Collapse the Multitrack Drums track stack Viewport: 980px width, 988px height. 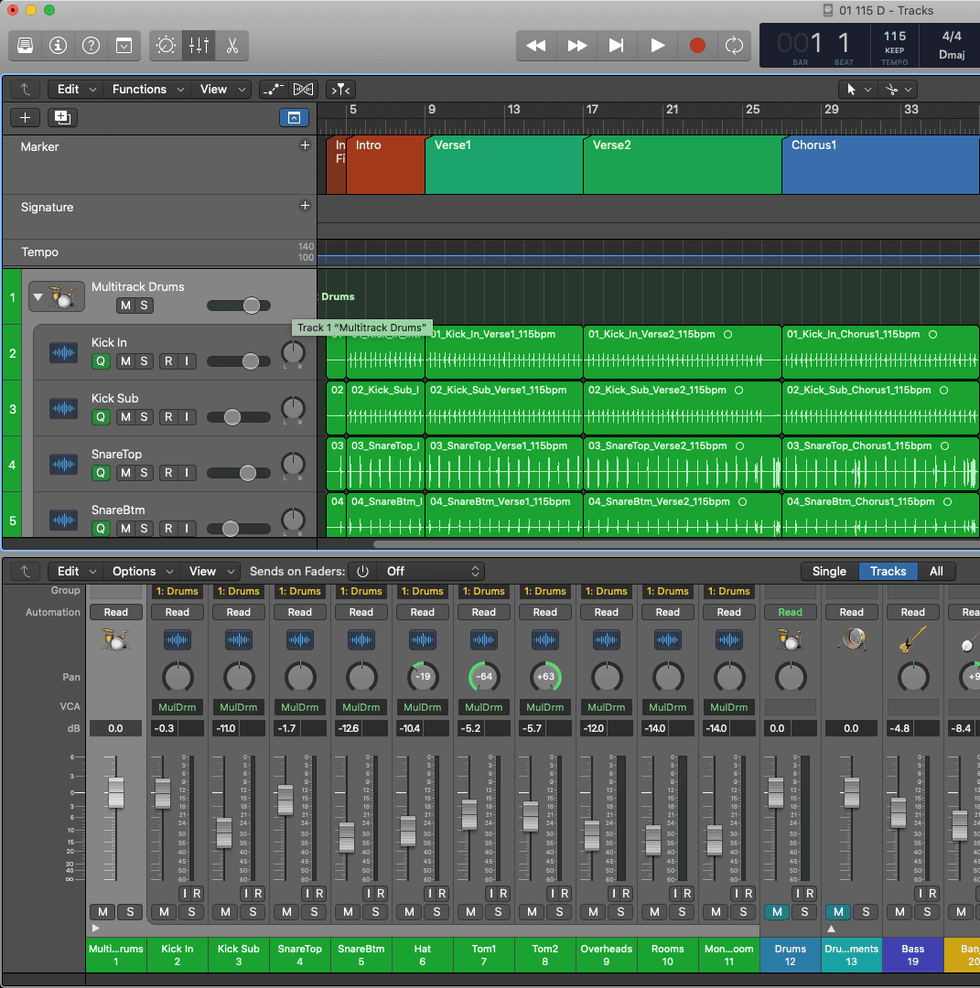coord(39,296)
